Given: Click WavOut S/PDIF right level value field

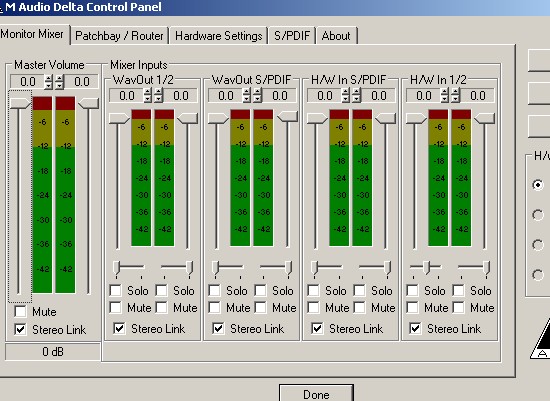Looking at the screenshot, I should [x=280, y=96].
